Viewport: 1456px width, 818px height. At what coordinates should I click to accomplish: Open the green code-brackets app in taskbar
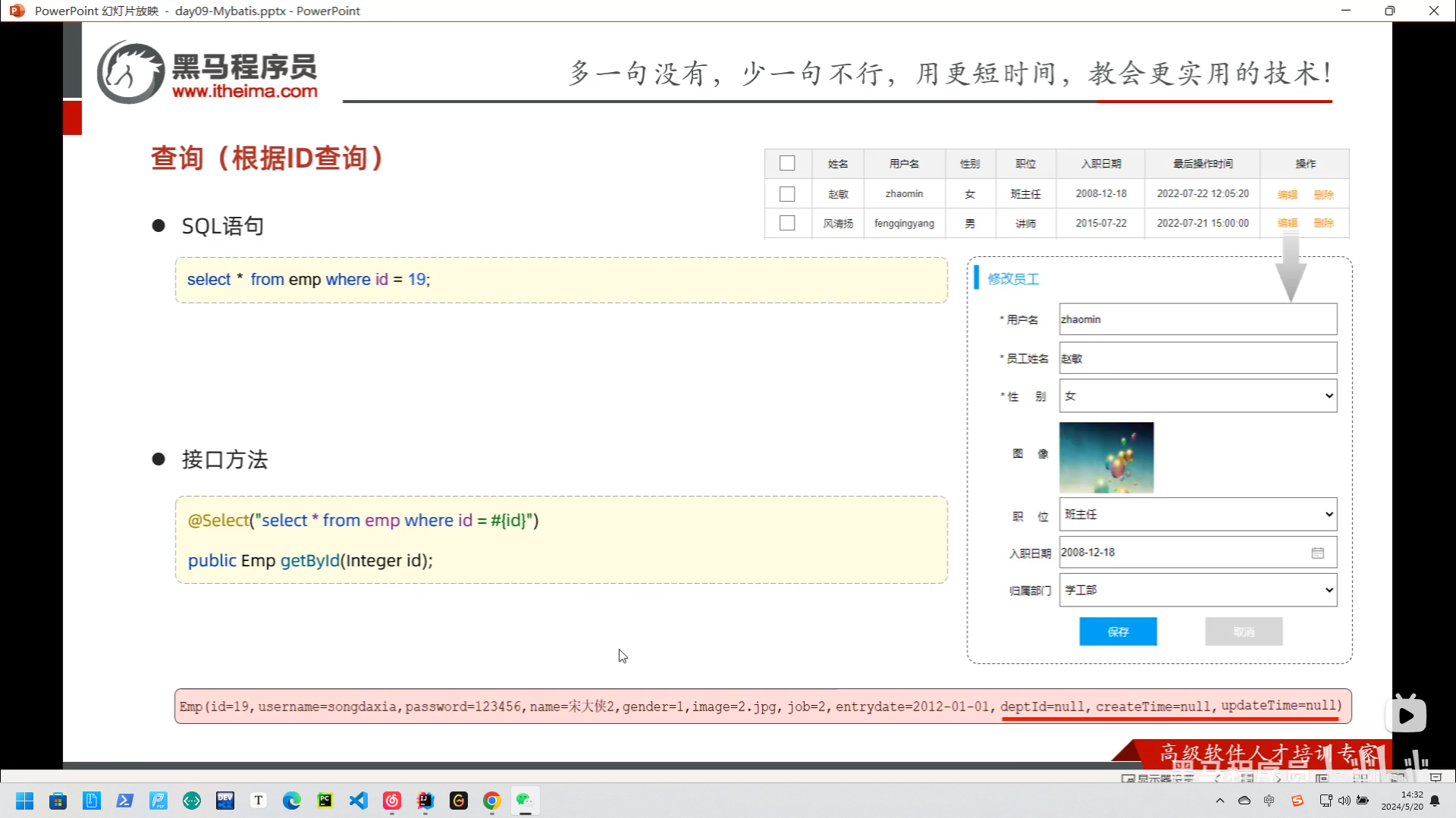click(x=191, y=801)
